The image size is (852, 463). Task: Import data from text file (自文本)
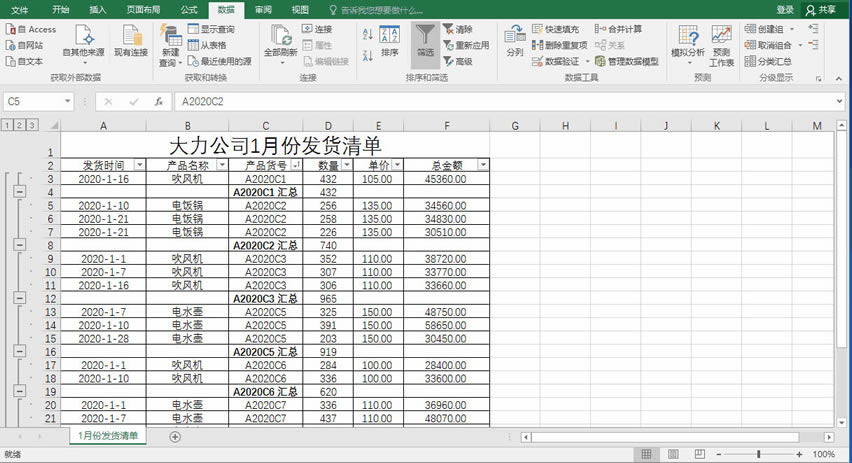click(x=24, y=61)
